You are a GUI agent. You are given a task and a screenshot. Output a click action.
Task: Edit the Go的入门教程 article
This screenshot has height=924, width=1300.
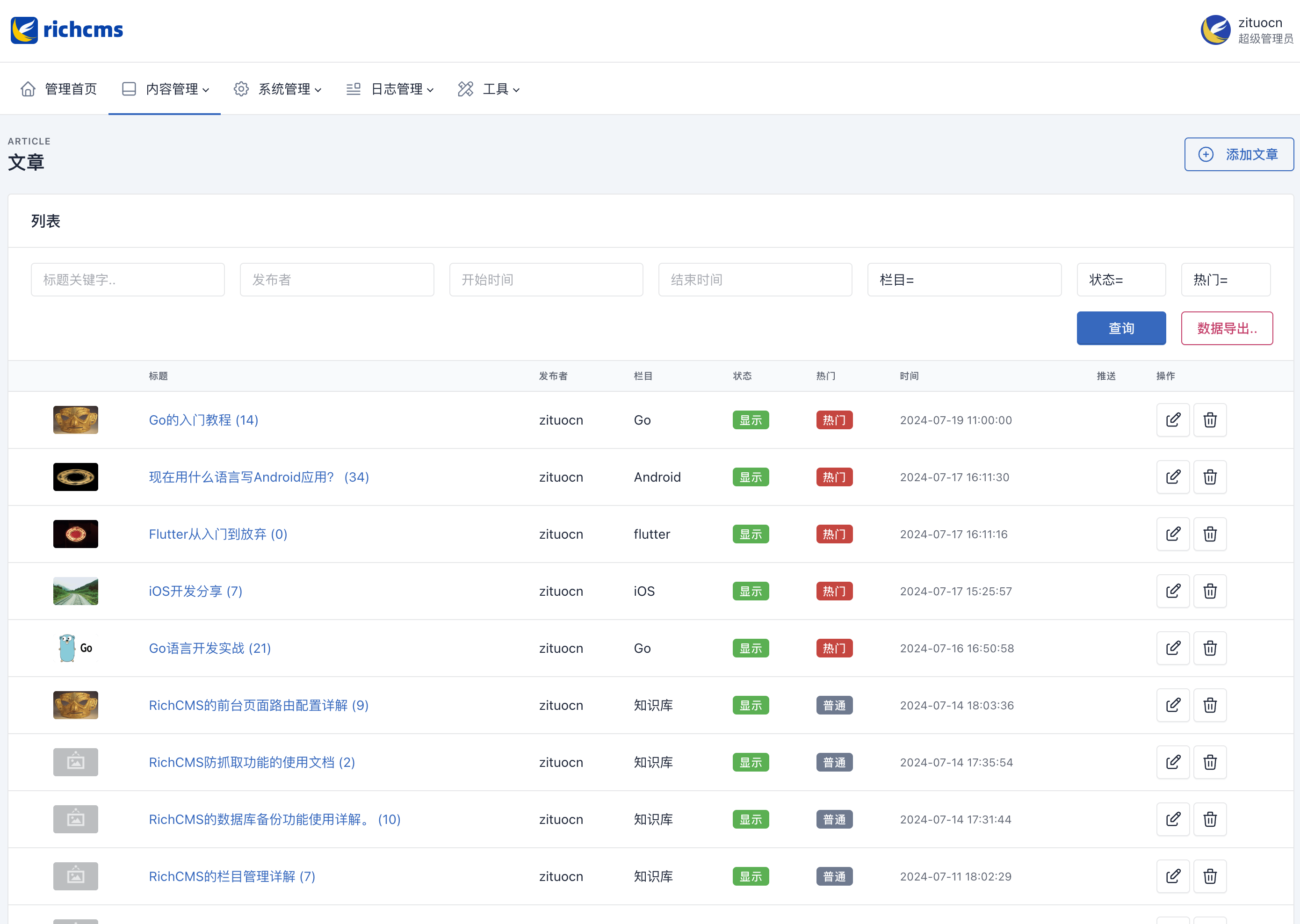[1172, 420]
